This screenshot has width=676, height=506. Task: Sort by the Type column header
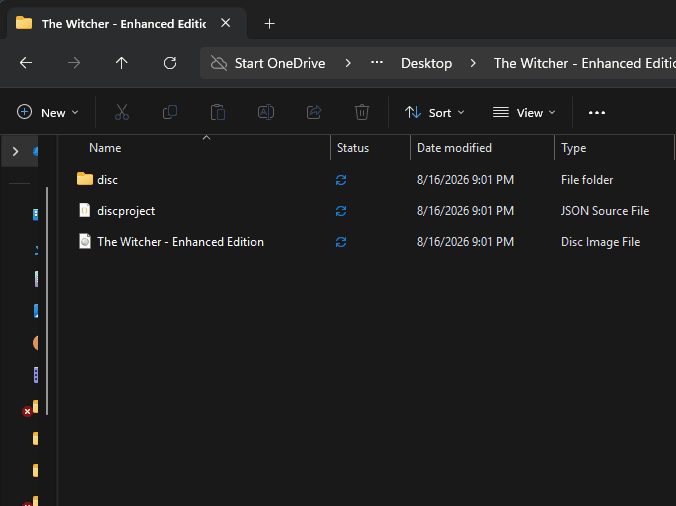coord(614,148)
